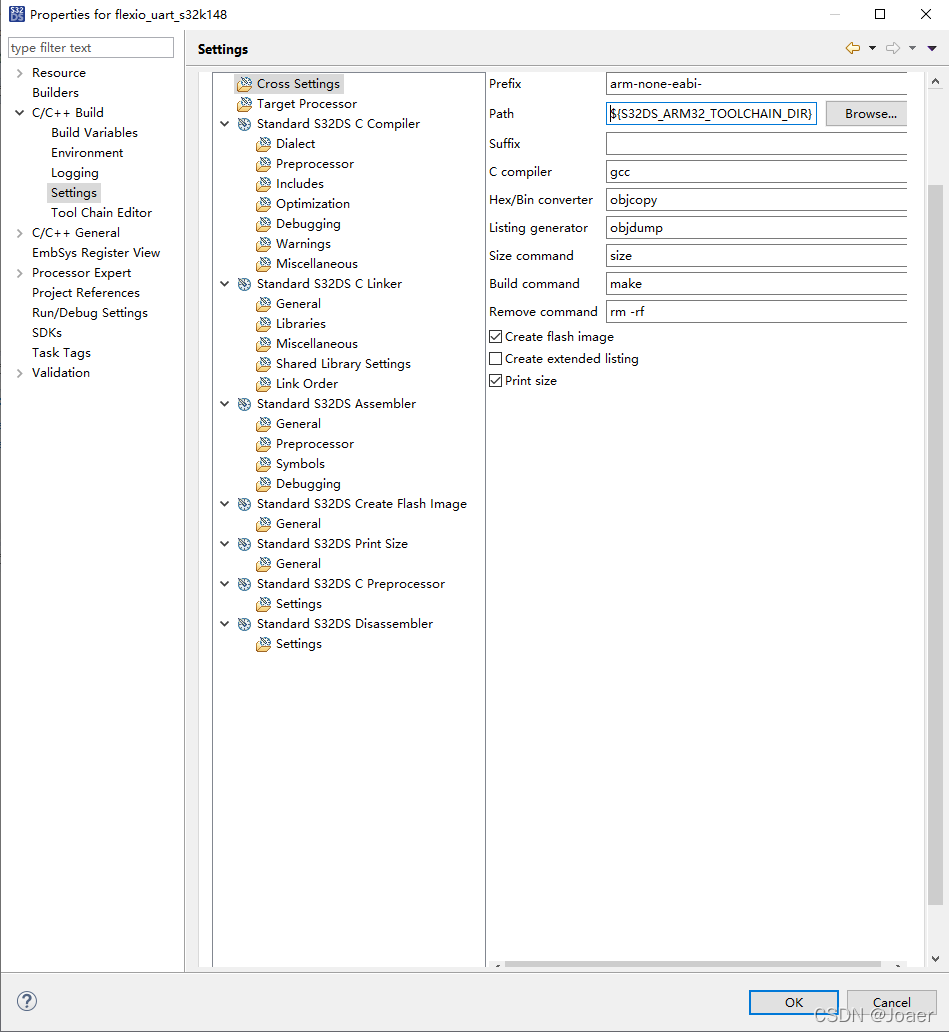Click the icon beside Settings under Disassembler
Image resolution: width=949 pixels, height=1032 pixels.
pos(263,644)
